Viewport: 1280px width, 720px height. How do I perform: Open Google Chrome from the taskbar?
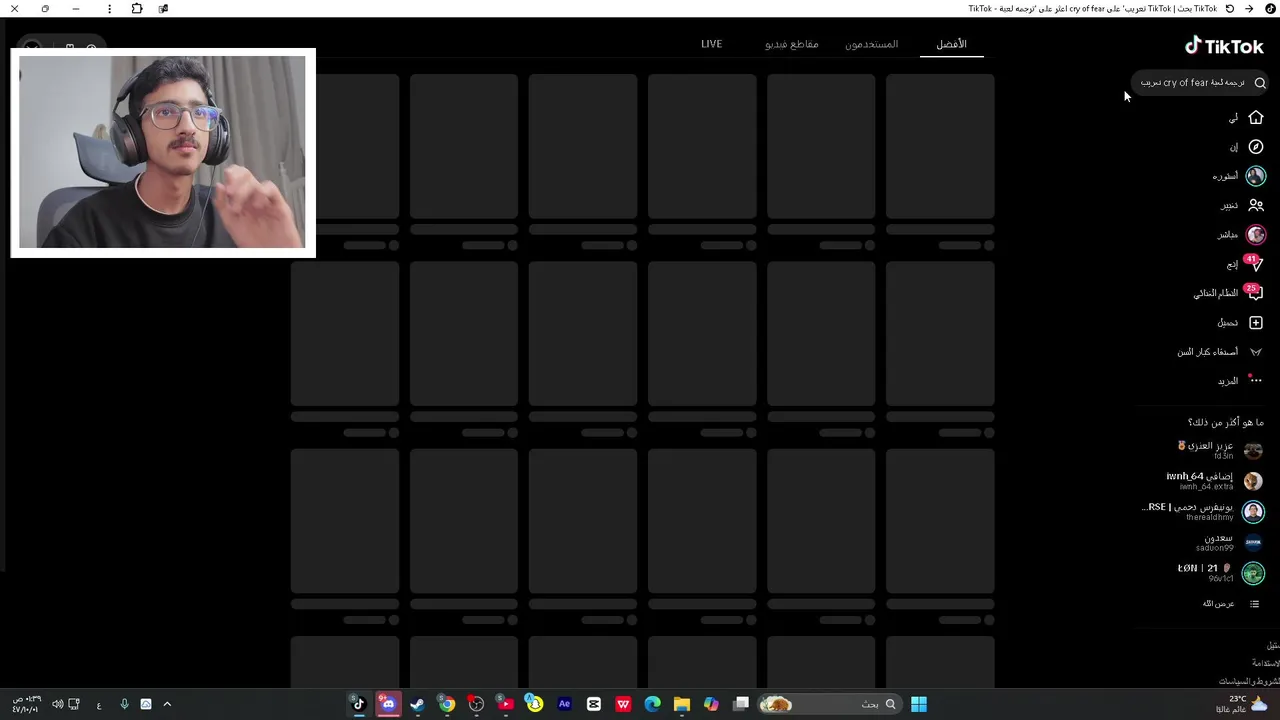[446, 704]
